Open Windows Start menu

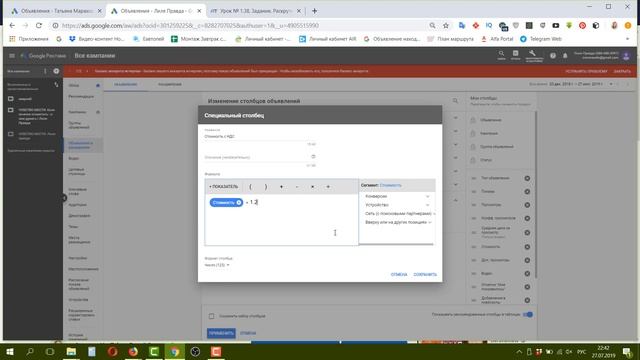9,351
